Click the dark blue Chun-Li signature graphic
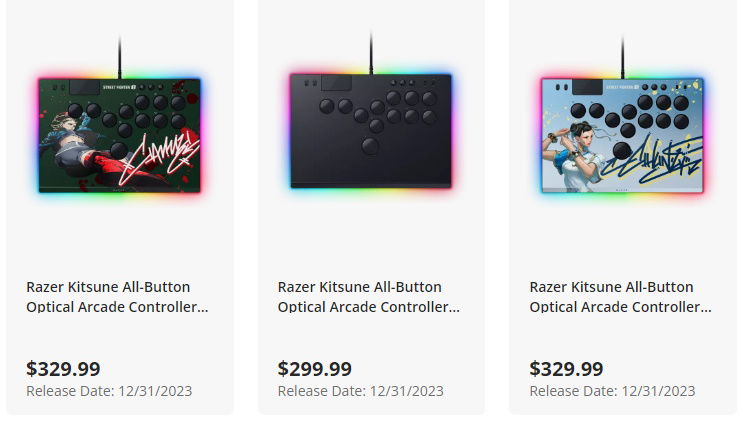Screen dimensions: 743x421 point(656,157)
